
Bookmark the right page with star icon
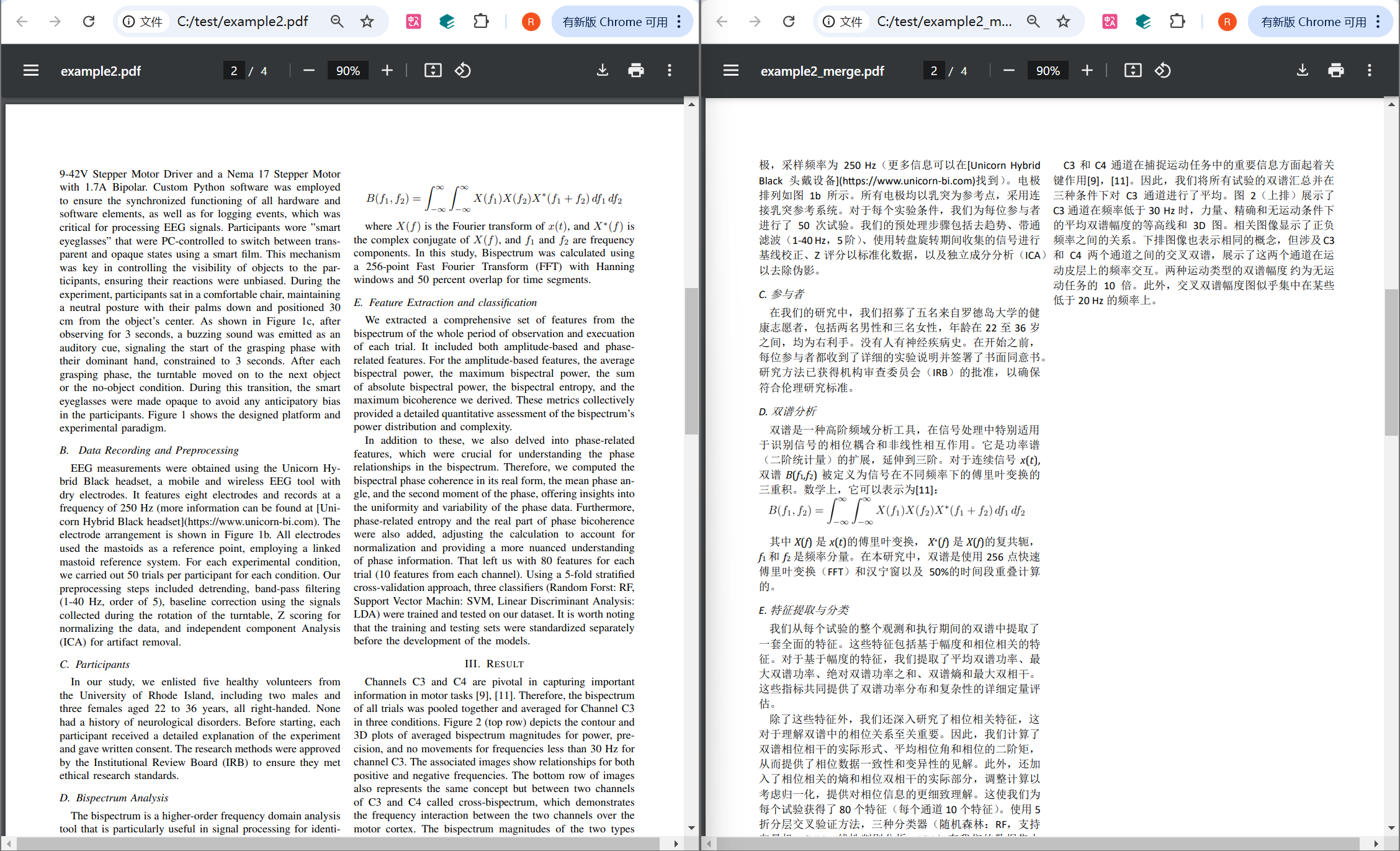tap(1064, 22)
